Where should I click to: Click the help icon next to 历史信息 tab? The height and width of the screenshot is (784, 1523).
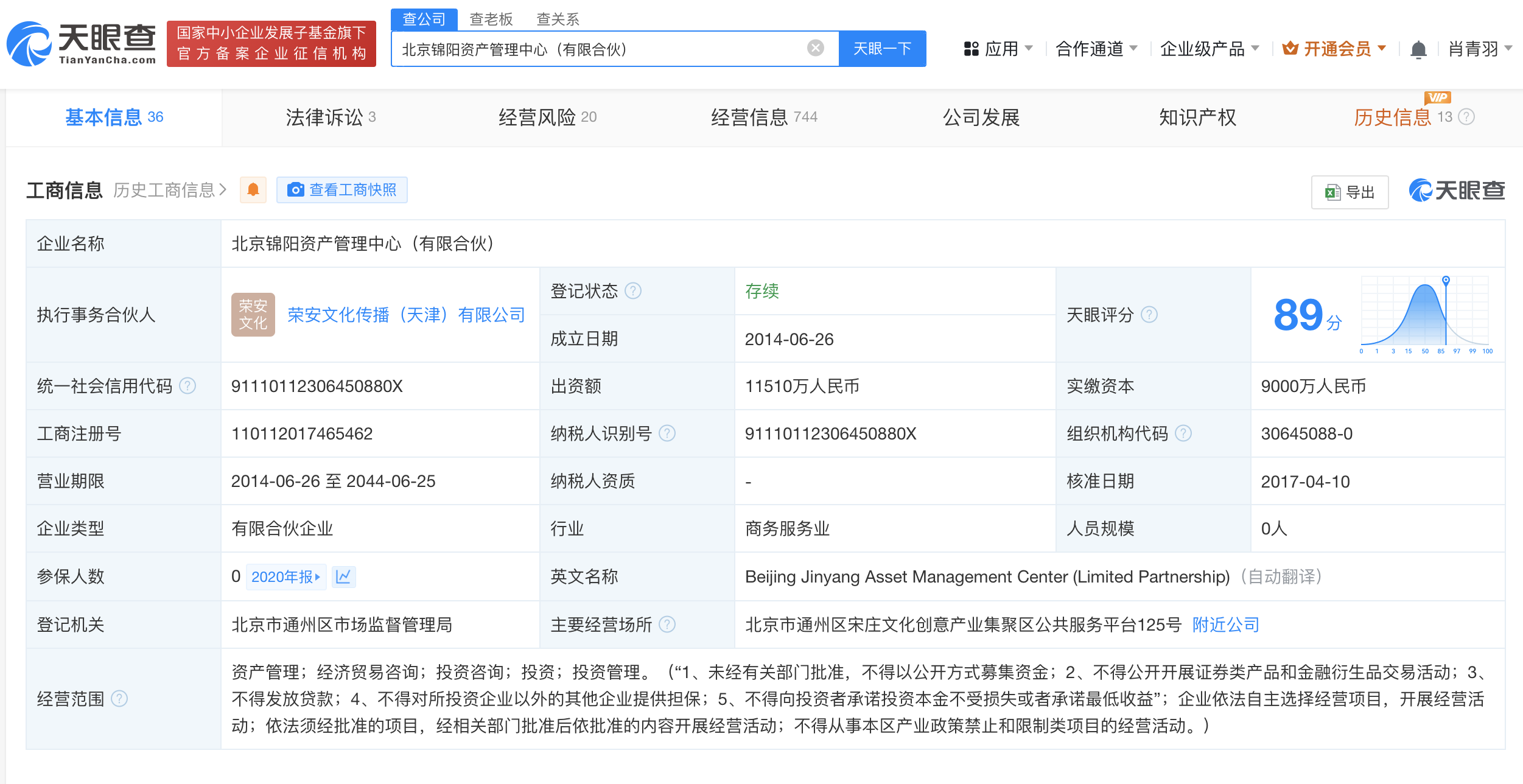[x=1467, y=117]
